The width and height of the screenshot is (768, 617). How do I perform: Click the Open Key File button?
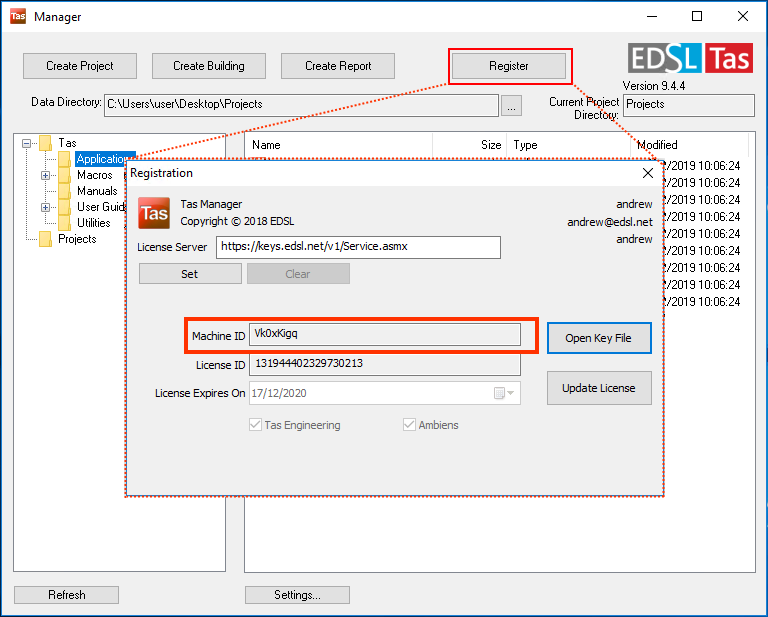click(599, 338)
